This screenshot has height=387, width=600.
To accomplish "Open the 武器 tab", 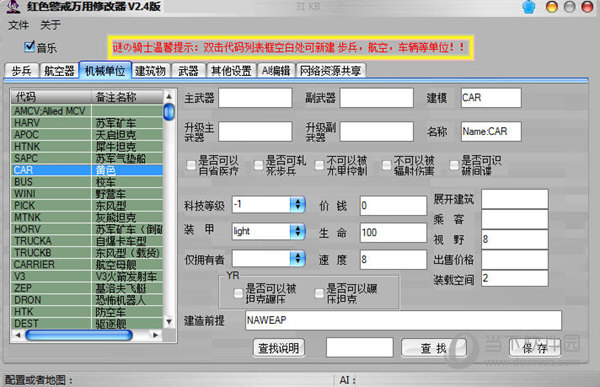I will (x=188, y=71).
